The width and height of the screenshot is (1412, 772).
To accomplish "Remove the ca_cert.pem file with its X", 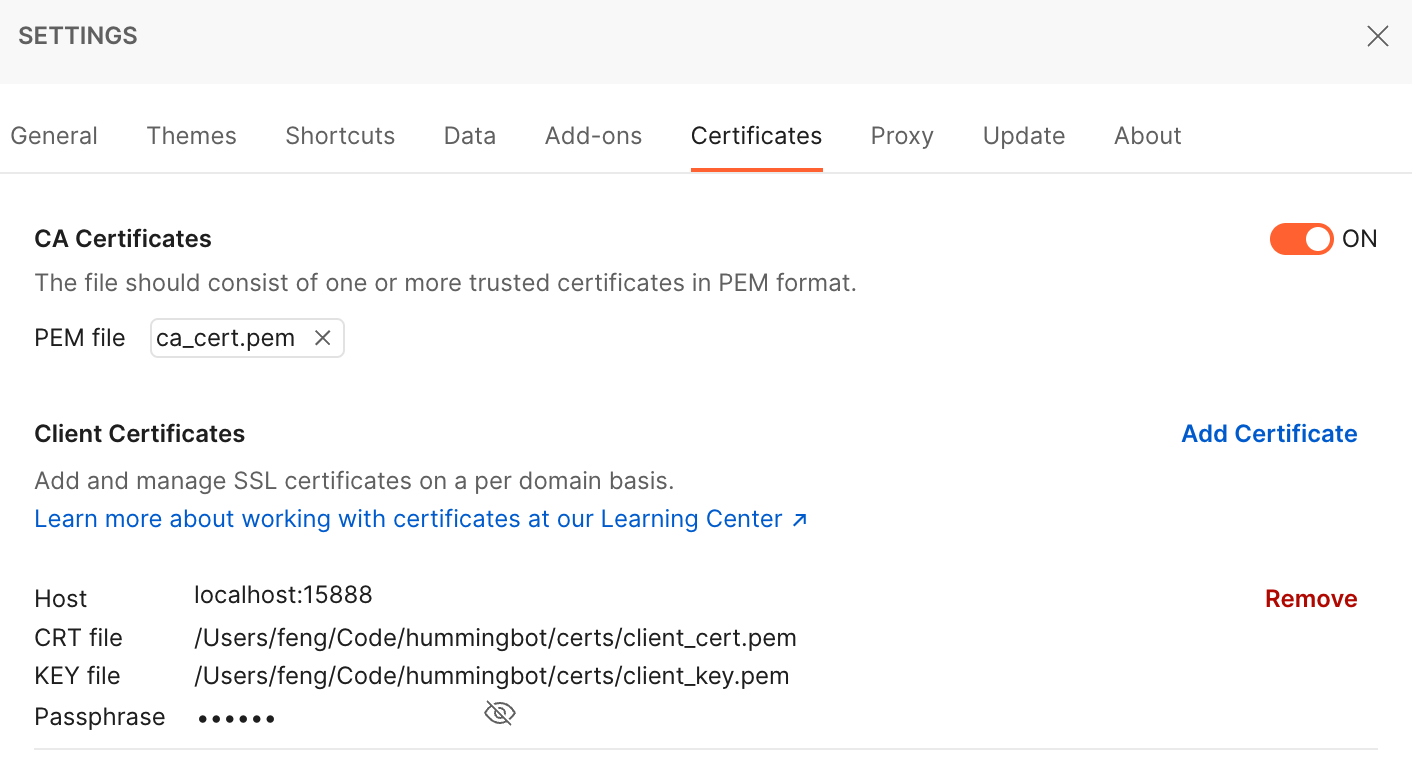I will coord(322,338).
